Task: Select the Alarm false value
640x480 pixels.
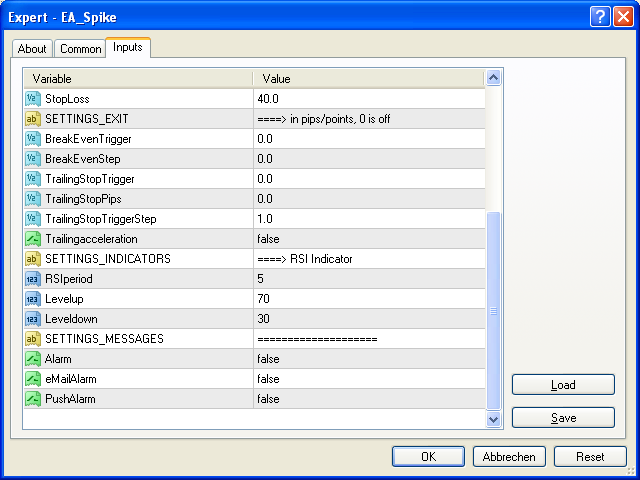Action: click(268, 359)
